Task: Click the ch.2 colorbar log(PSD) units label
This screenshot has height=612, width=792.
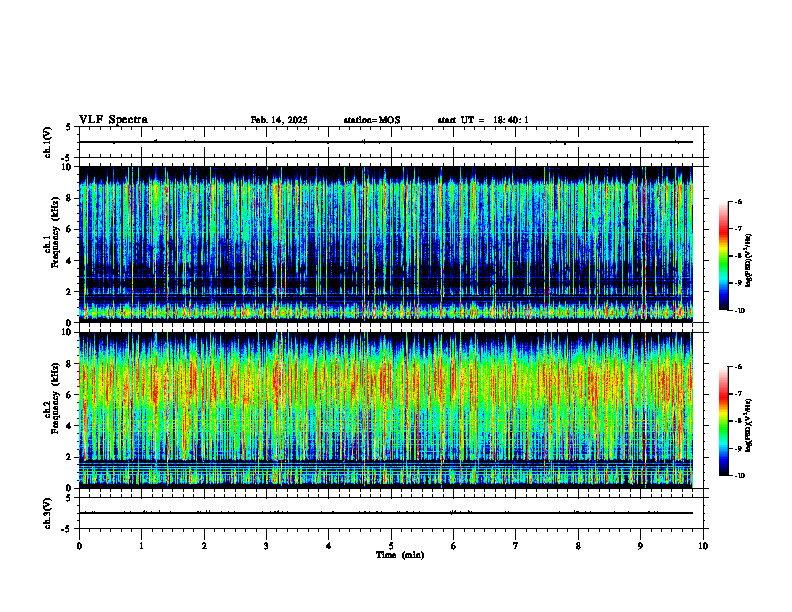Action: tap(750, 426)
